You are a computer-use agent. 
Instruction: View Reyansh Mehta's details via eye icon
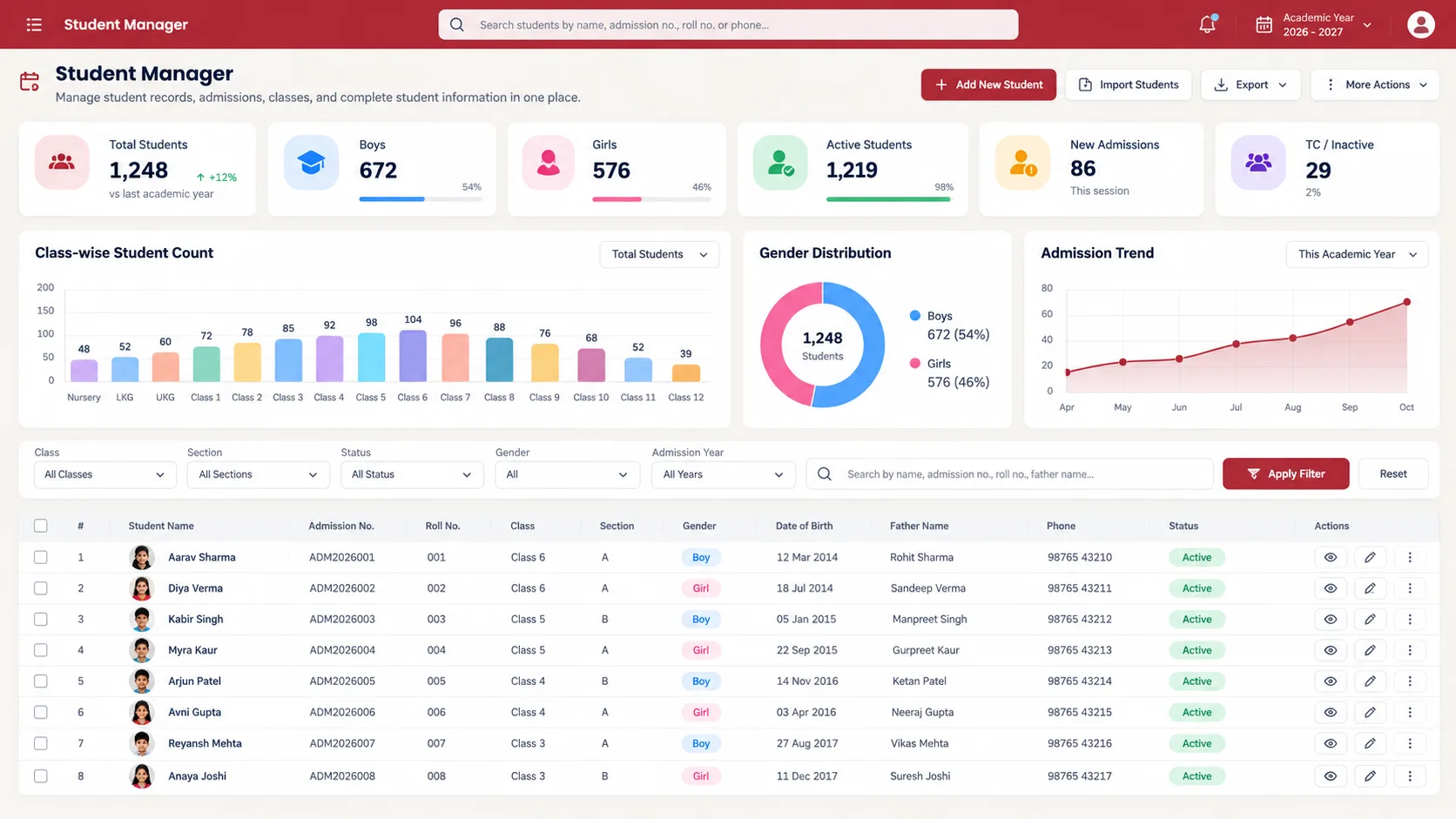click(1330, 743)
